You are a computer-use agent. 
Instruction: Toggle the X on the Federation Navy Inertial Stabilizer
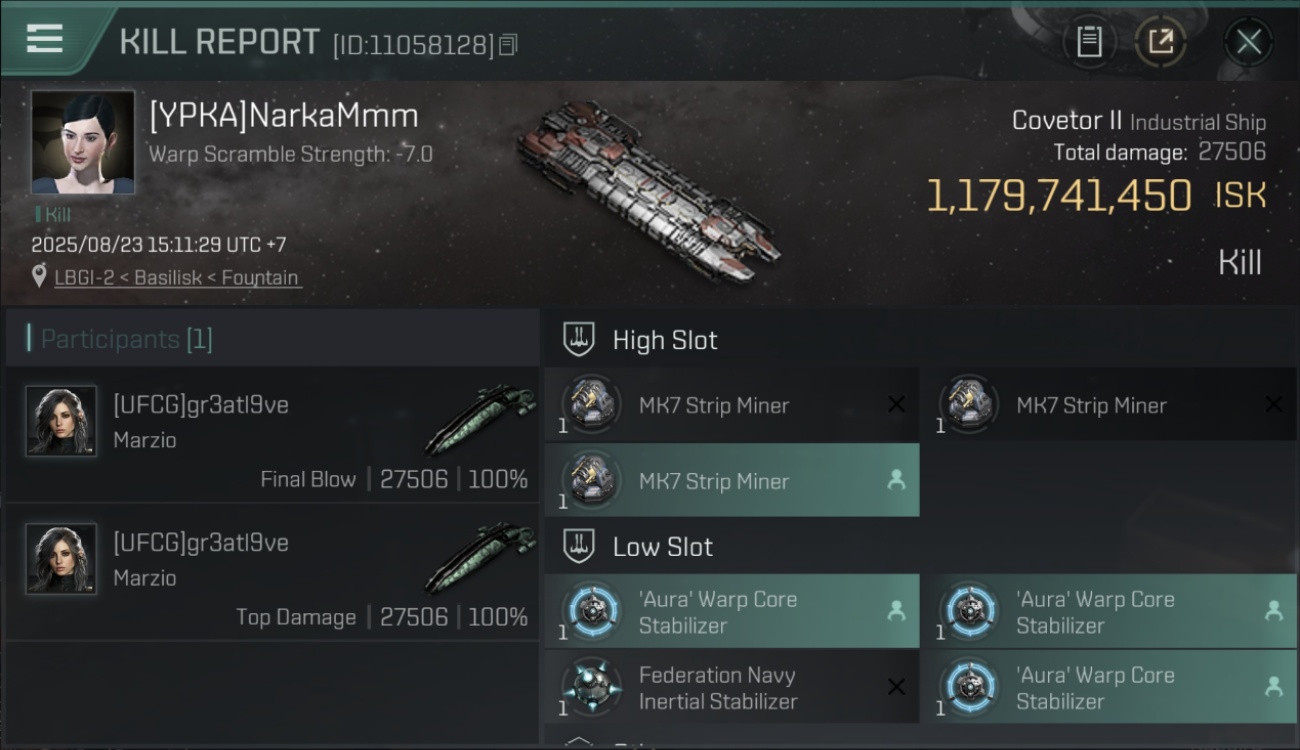[896, 687]
